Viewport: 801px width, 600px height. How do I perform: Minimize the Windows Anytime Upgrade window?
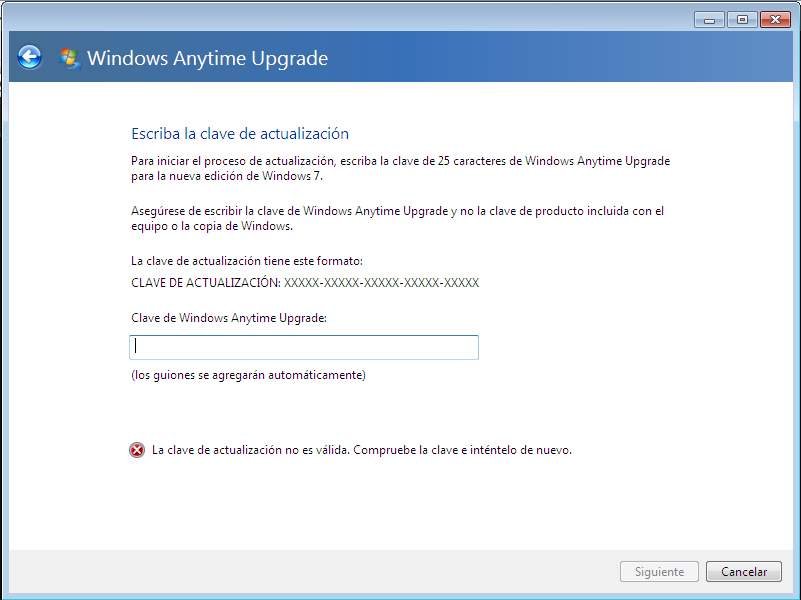click(709, 19)
